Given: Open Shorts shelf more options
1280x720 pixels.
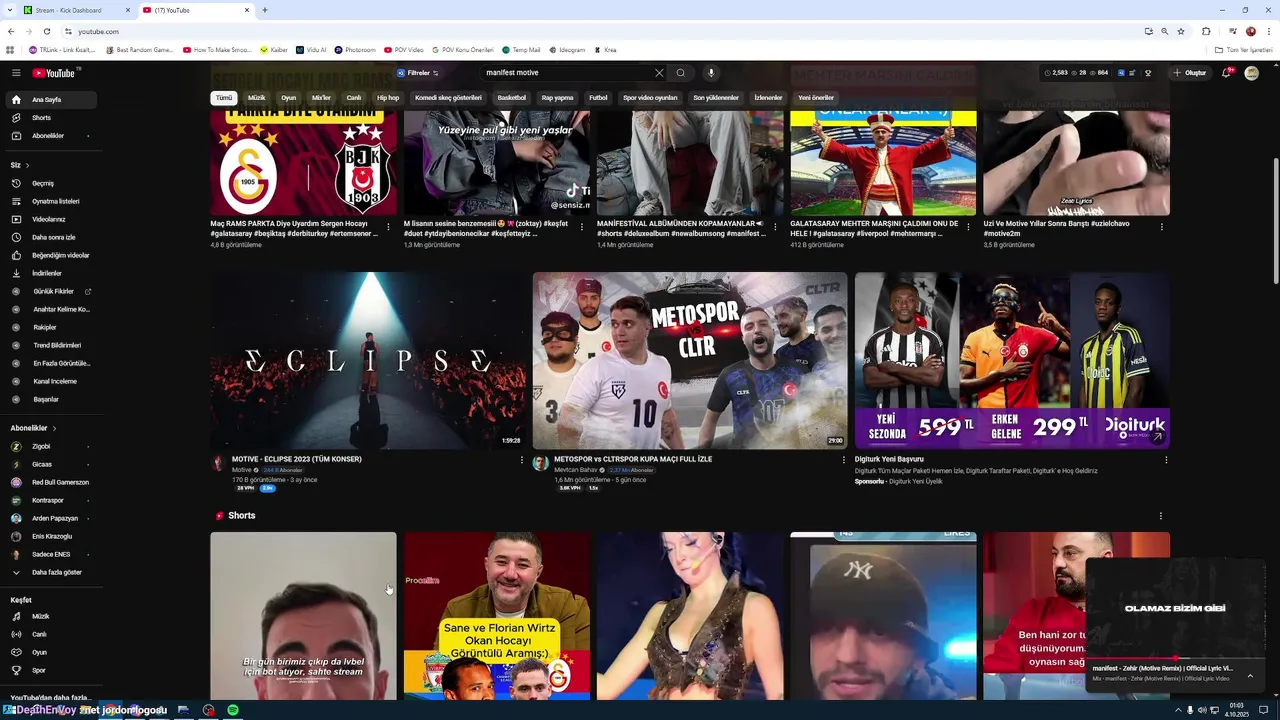Looking at the screenshot, I should (x=1161, y=516).
